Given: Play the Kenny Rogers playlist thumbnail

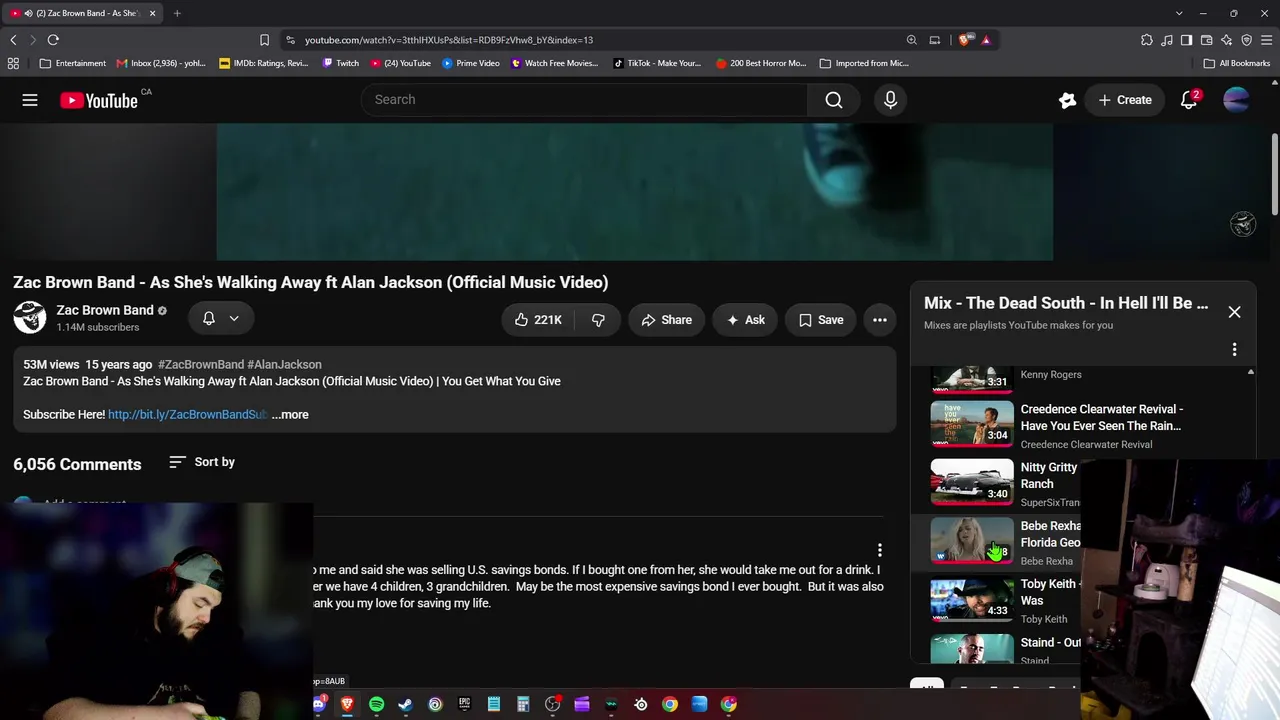Looking at the screenshot, I should [972, 379].
